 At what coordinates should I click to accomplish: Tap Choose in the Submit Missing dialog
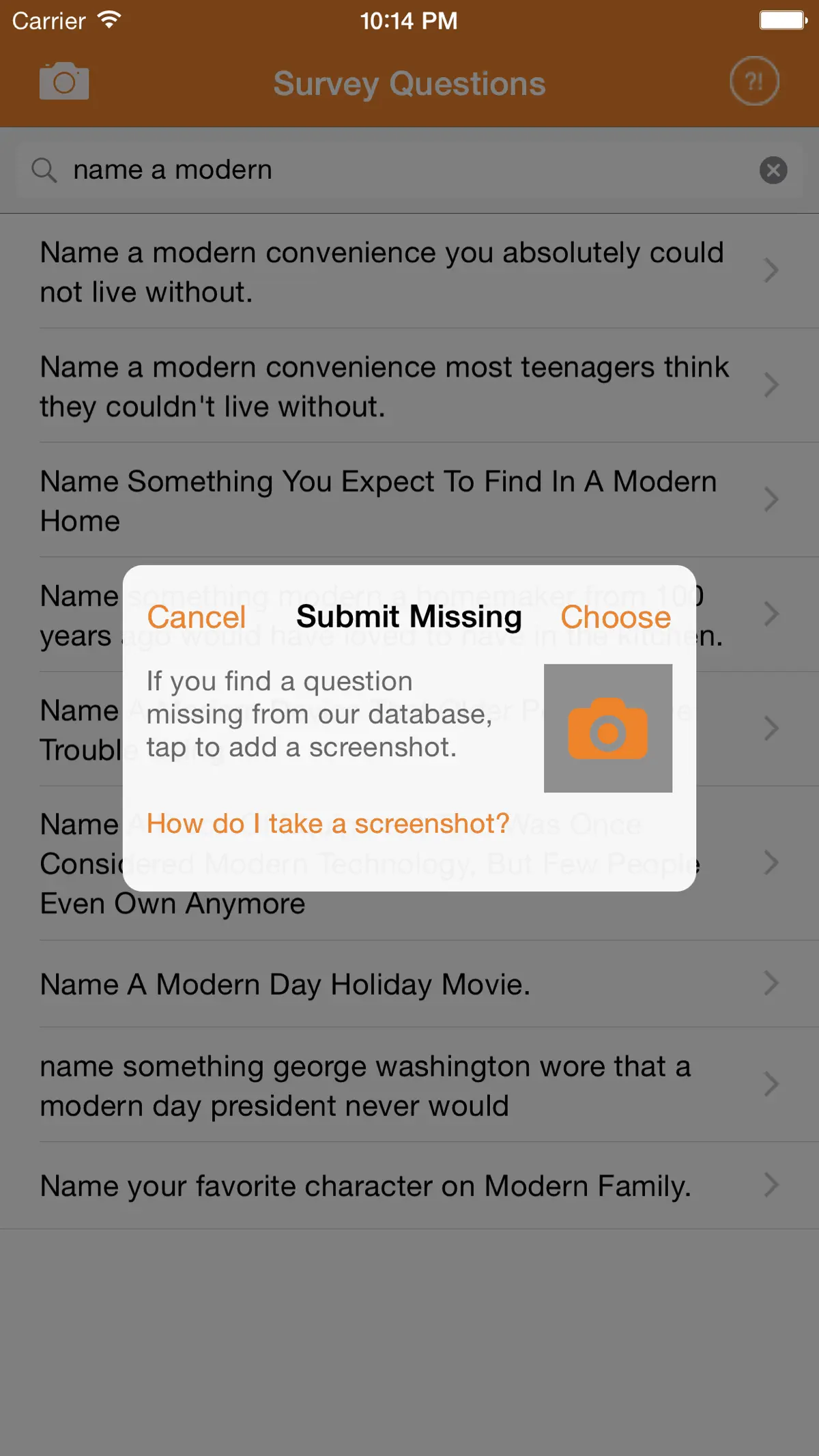point(616,617)
